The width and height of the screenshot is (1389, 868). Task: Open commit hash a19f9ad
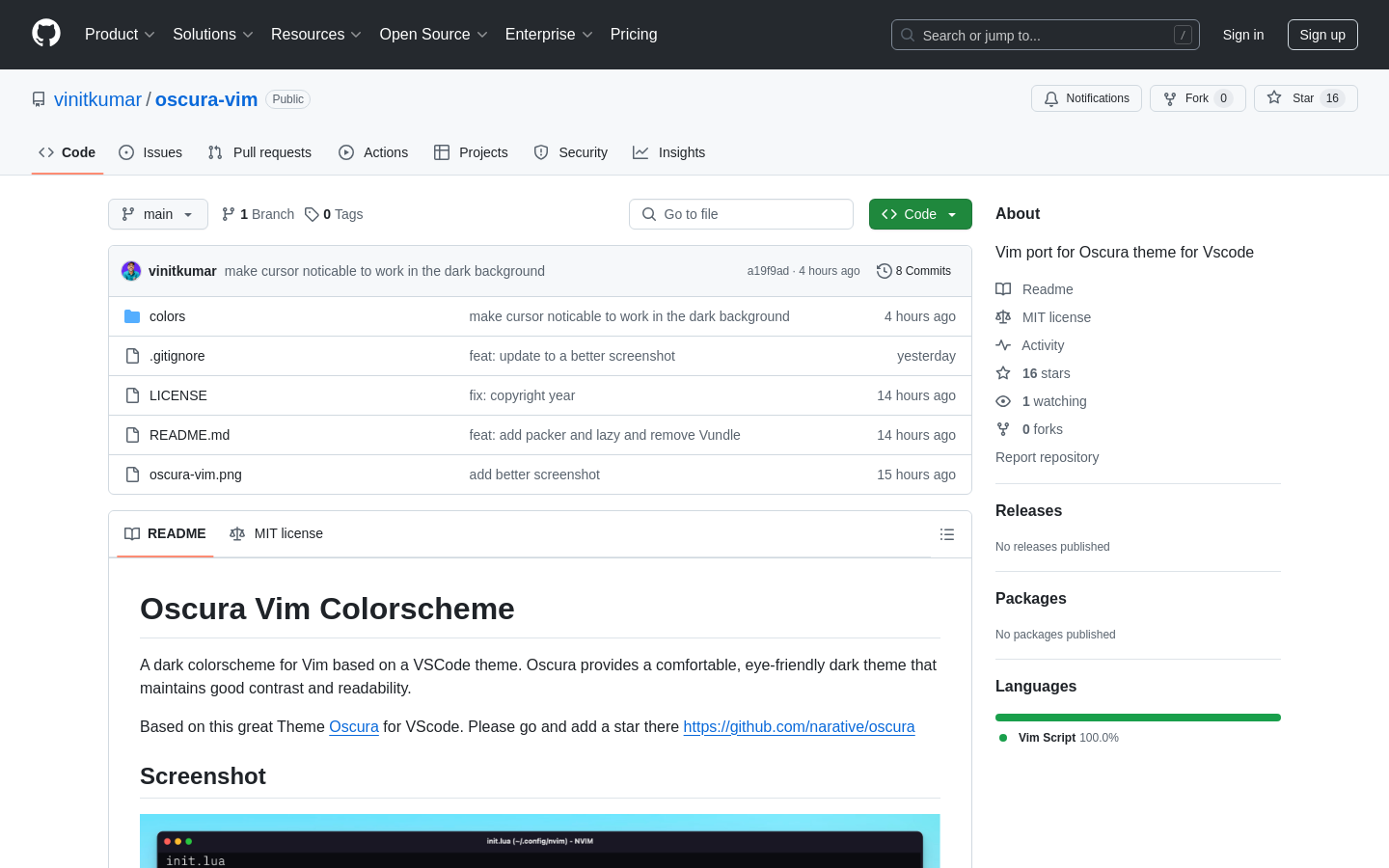[x=768, y=271]
